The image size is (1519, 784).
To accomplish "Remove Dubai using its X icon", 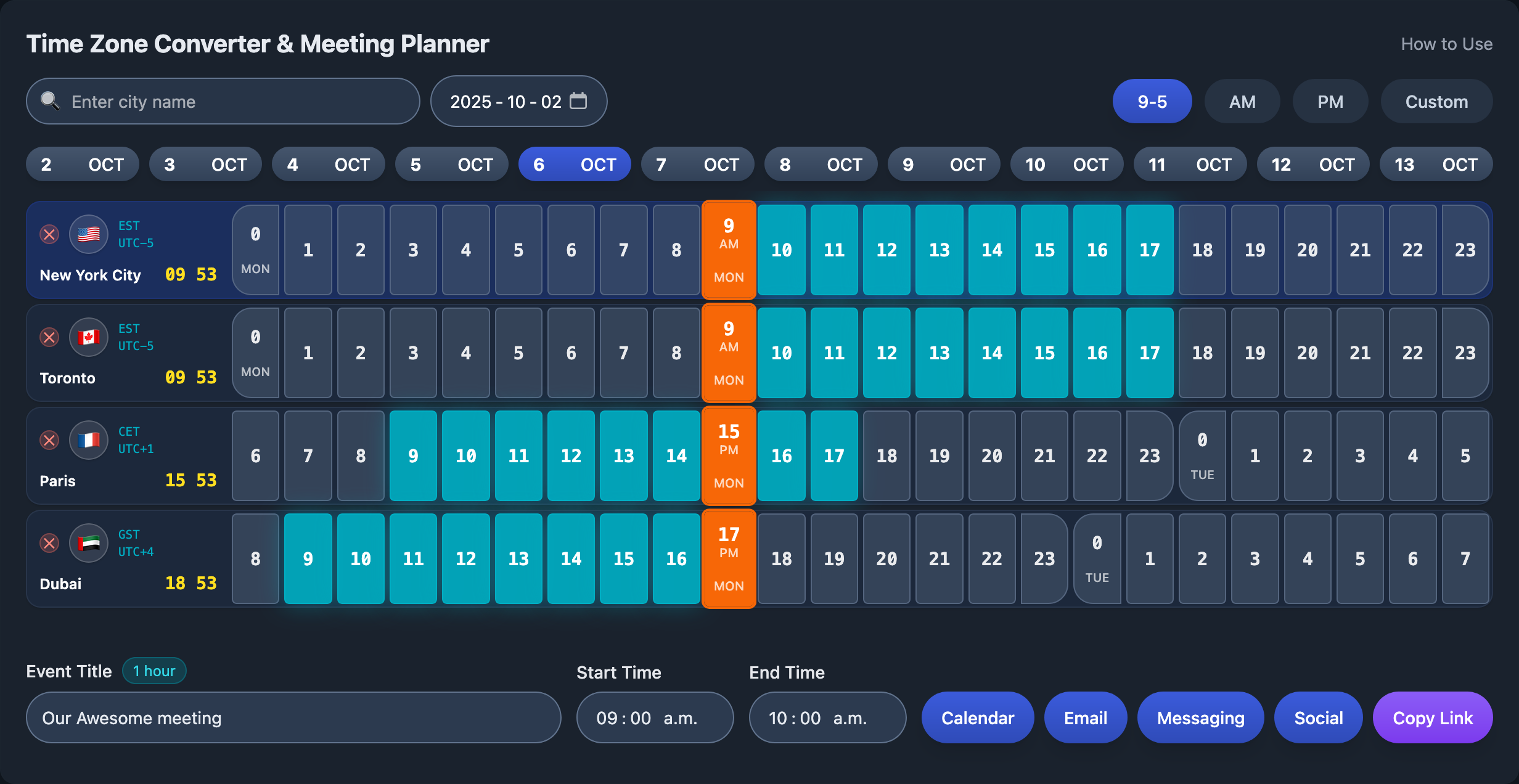I will point(49,543).
